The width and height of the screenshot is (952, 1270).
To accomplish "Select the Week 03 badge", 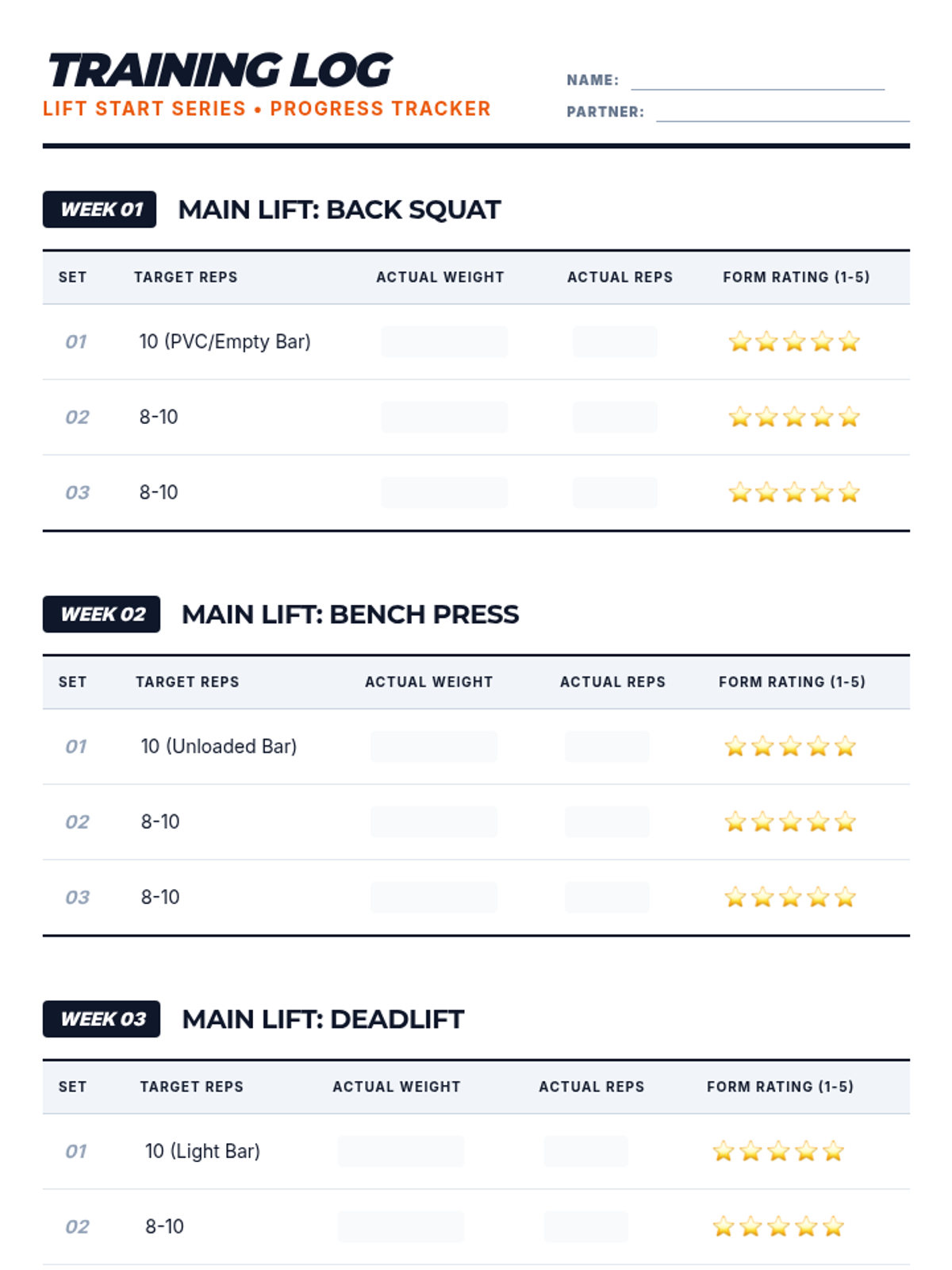I will (x=102, y=1019).
